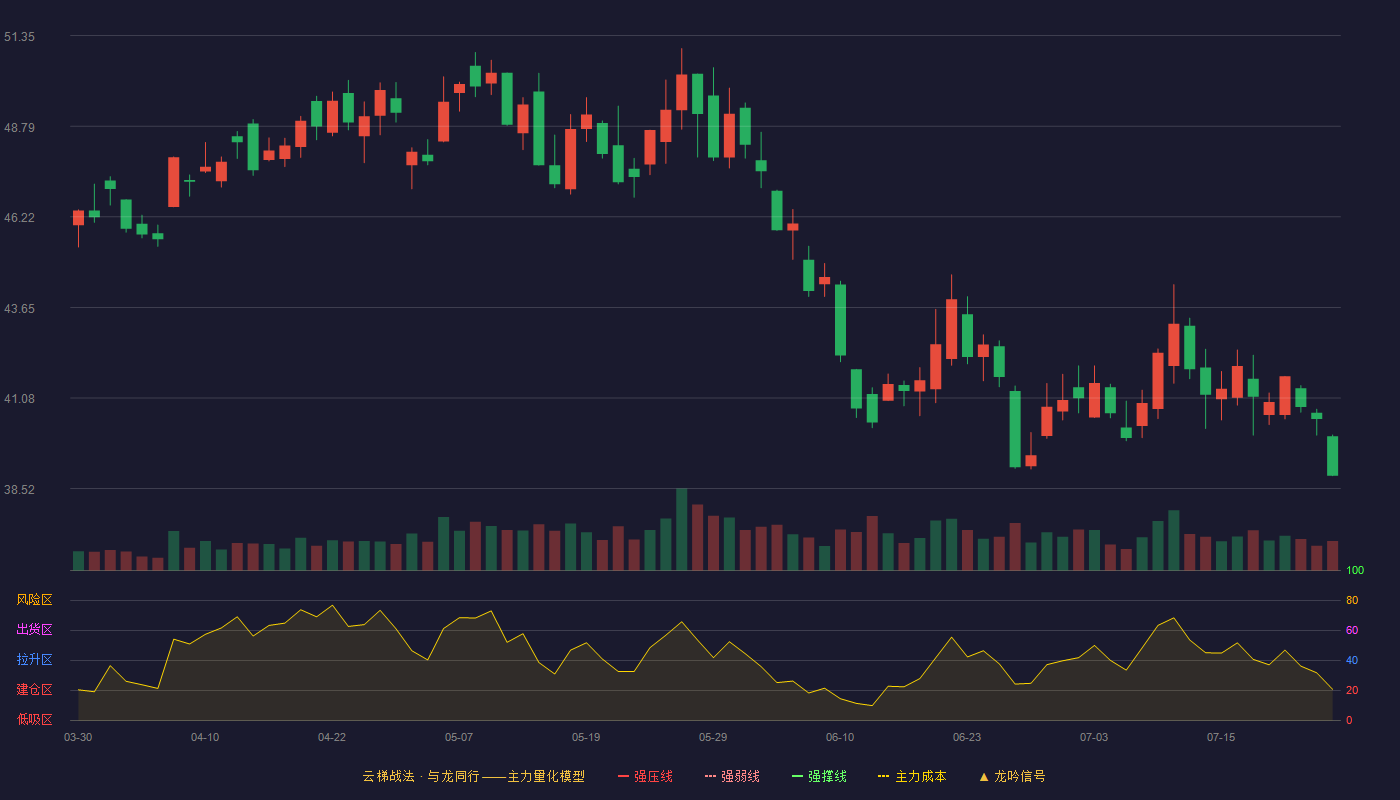Image resolution: width=1400 pixels, height=800 pixels.
Task: Toggle the 龙吟信号 triangle legend entry
Action: 1012,776
